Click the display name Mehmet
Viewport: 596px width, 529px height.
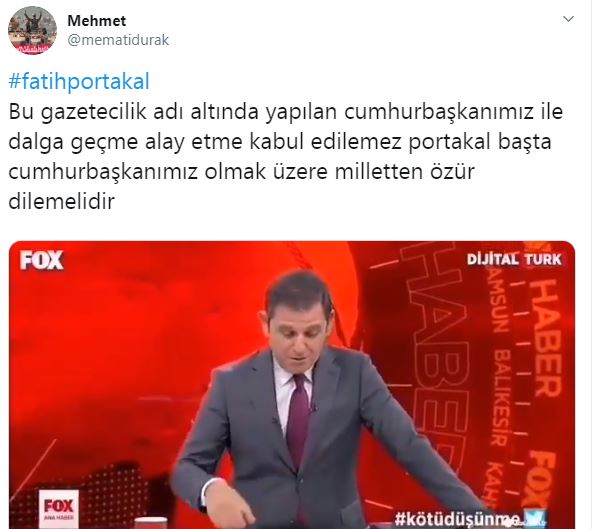(97, 21)
